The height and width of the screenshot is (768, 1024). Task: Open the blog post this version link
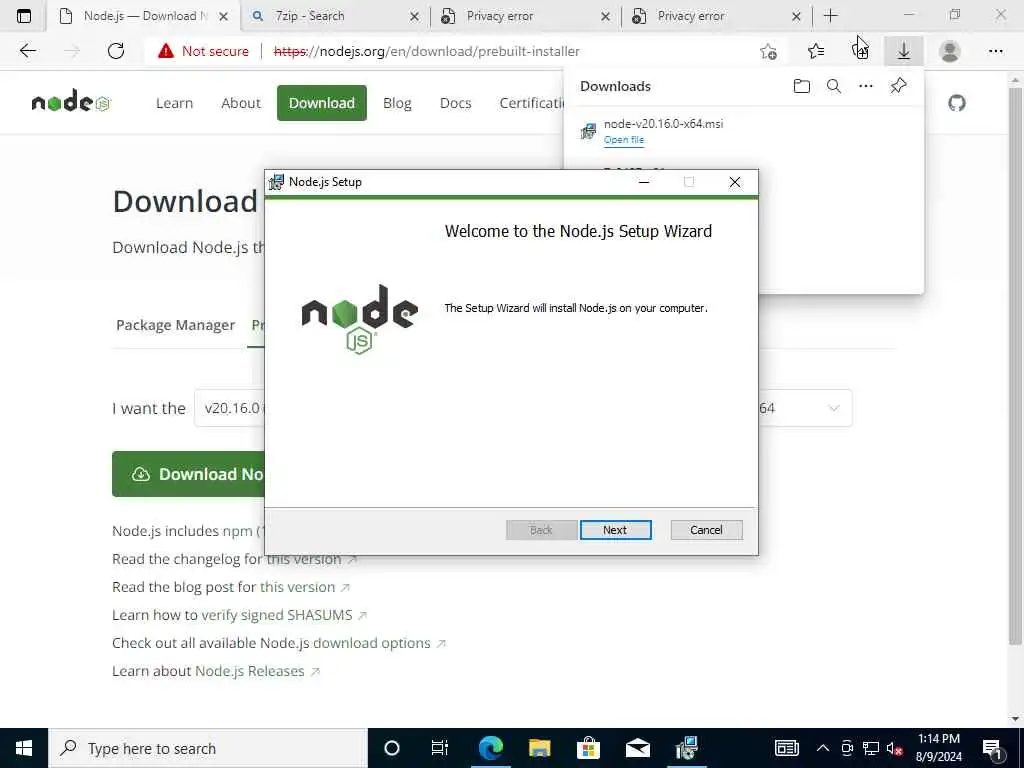click(305, 587)
